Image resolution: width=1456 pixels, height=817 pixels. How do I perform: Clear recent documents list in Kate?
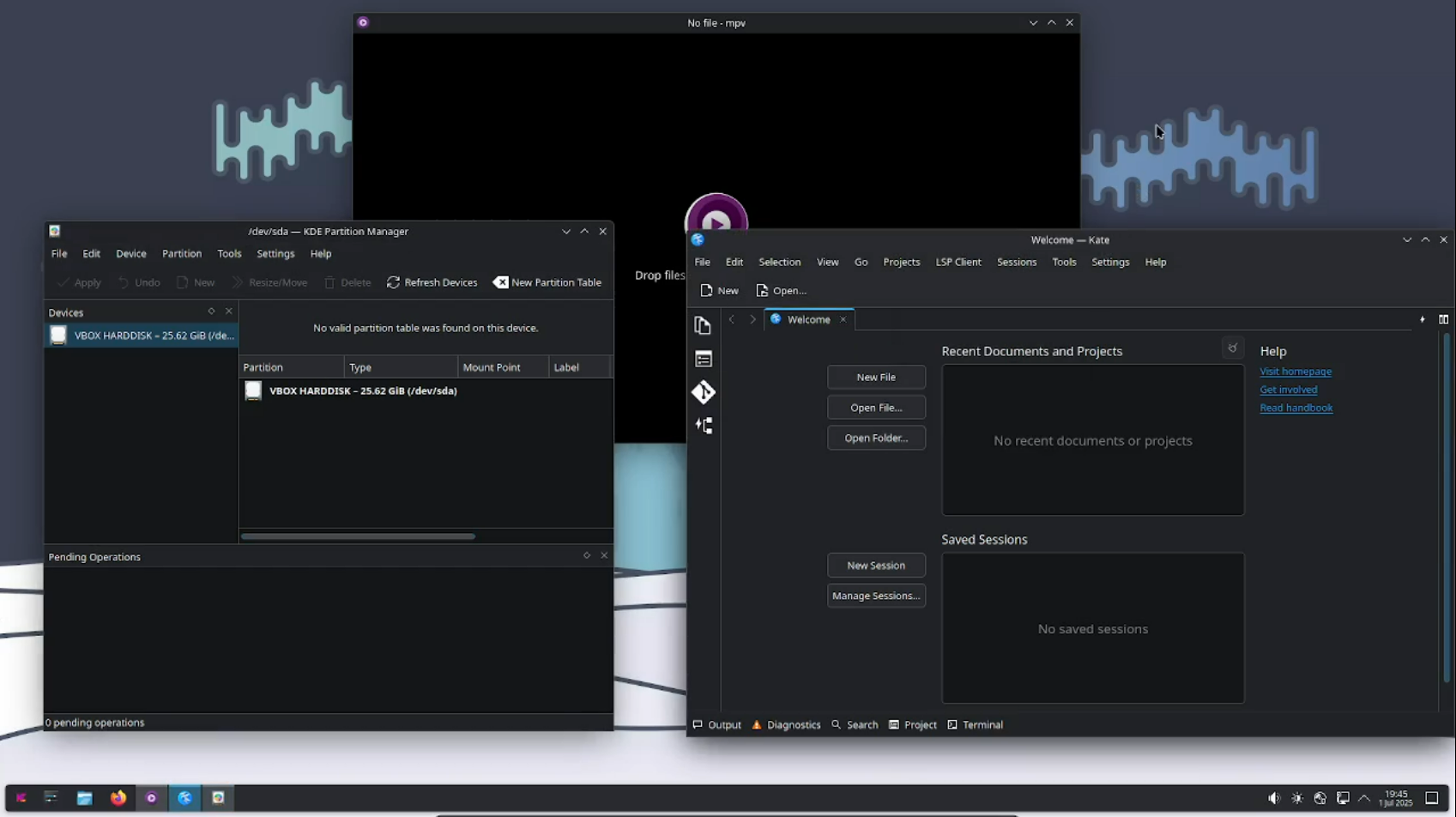(1232, 348)
